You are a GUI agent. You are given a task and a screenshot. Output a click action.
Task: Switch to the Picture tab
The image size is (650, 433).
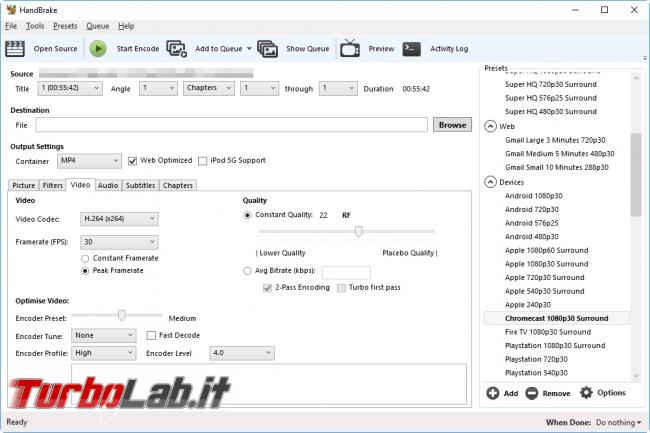24,185
